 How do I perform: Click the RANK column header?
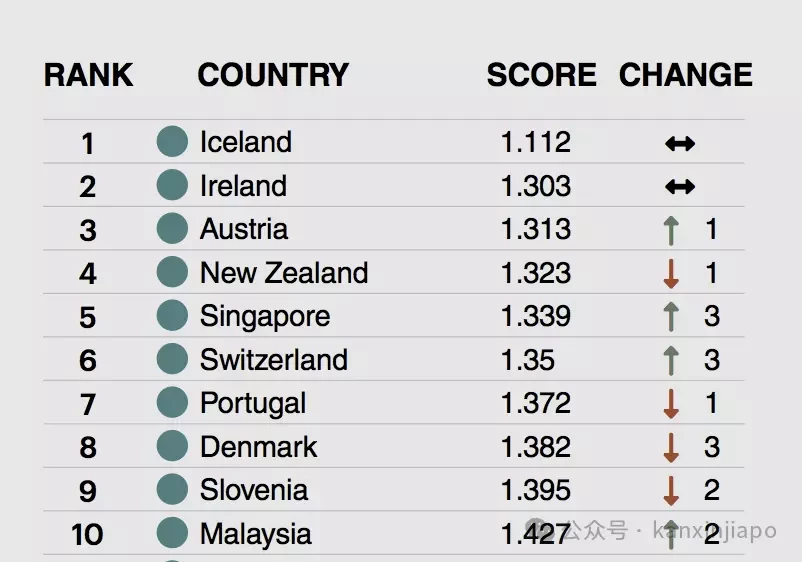[x=88, y=75]
